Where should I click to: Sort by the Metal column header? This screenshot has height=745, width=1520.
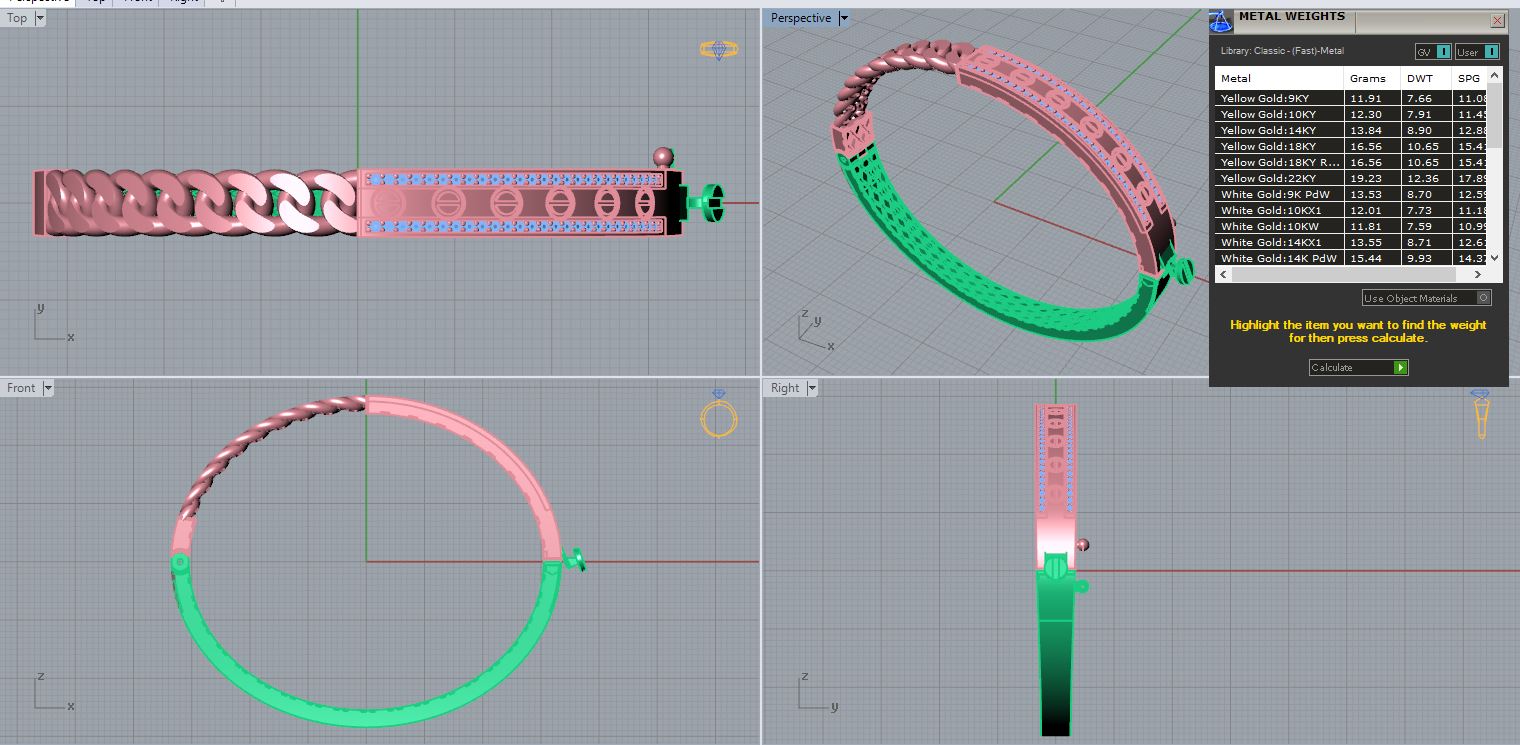point(1279,78)
